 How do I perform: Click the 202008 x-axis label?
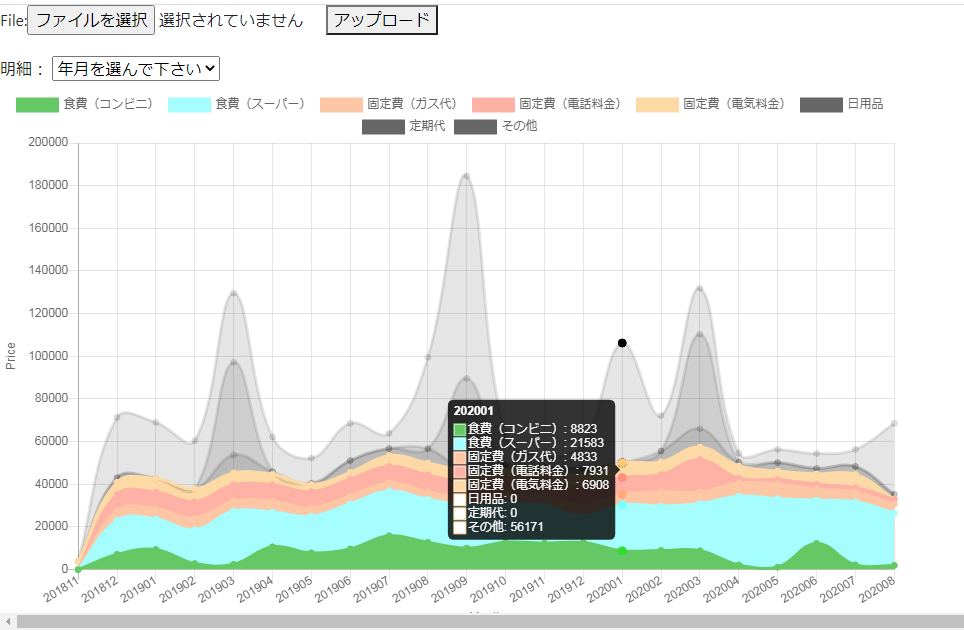click(x=877, y=589)
